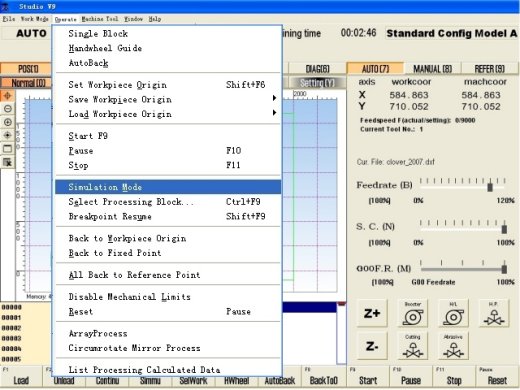Click the F1 Load button
520x390 pixels.
click(21, 378)
